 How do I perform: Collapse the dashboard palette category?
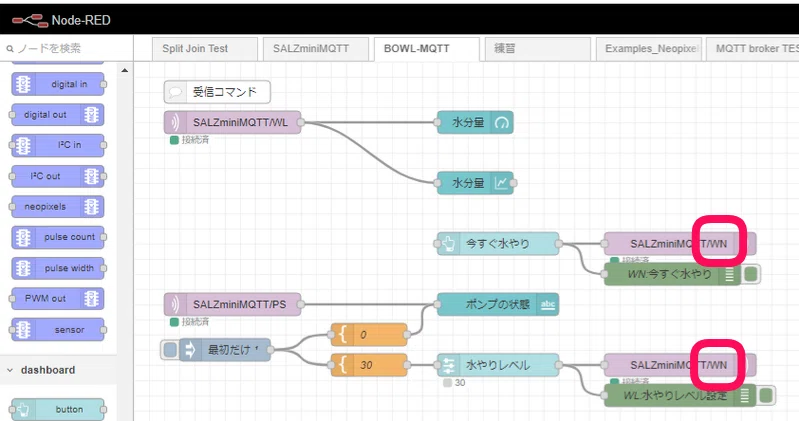10,370
